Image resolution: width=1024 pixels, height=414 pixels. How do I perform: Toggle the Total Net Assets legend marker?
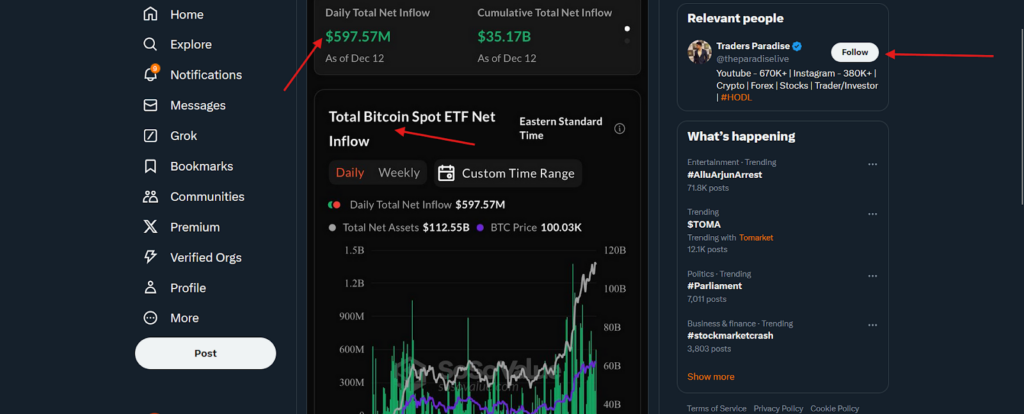(x=332, y=228)
